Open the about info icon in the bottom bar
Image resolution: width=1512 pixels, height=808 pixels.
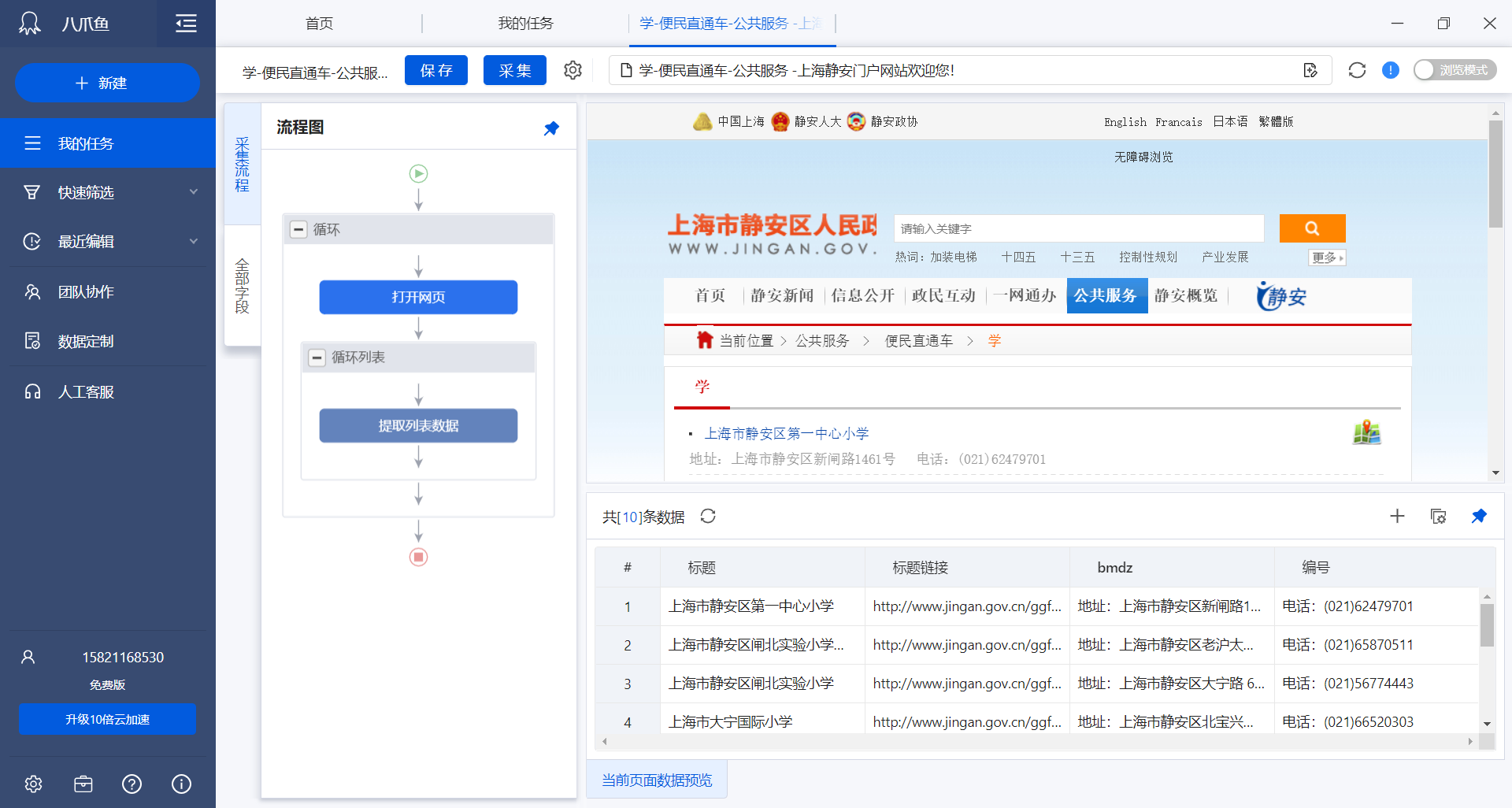[x=181, y=784]
